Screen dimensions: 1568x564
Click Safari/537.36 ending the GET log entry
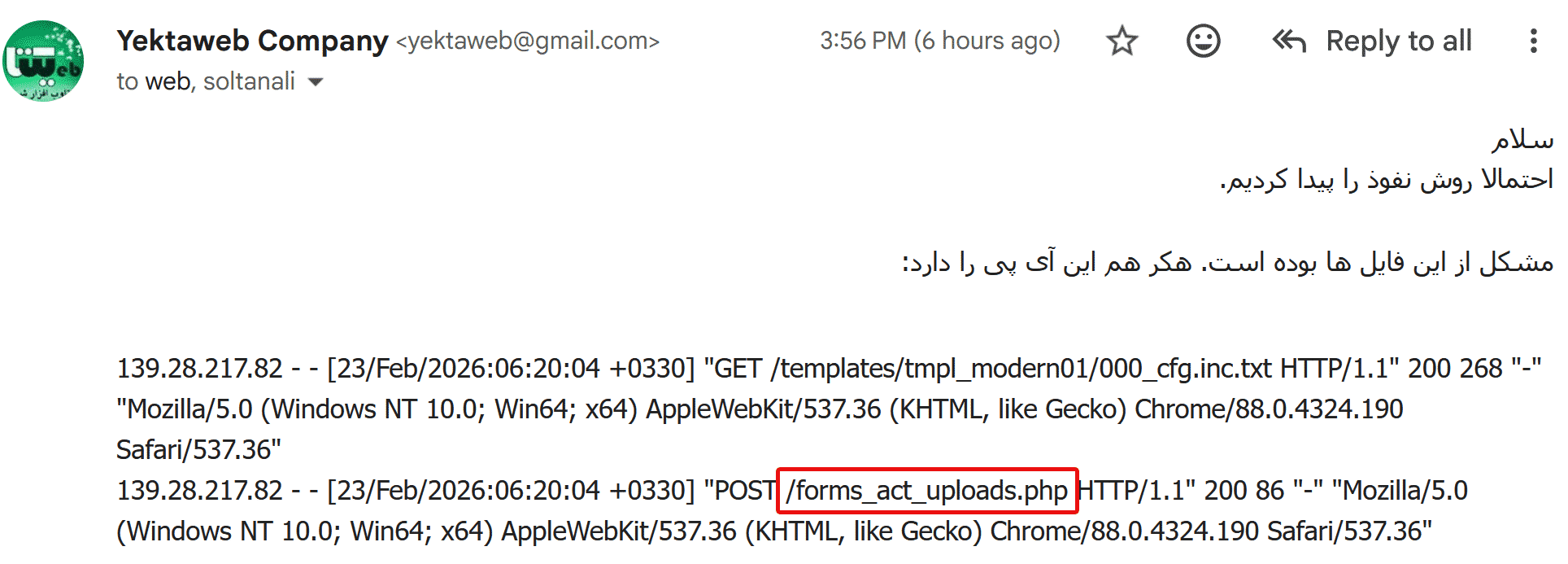point(198,450)
